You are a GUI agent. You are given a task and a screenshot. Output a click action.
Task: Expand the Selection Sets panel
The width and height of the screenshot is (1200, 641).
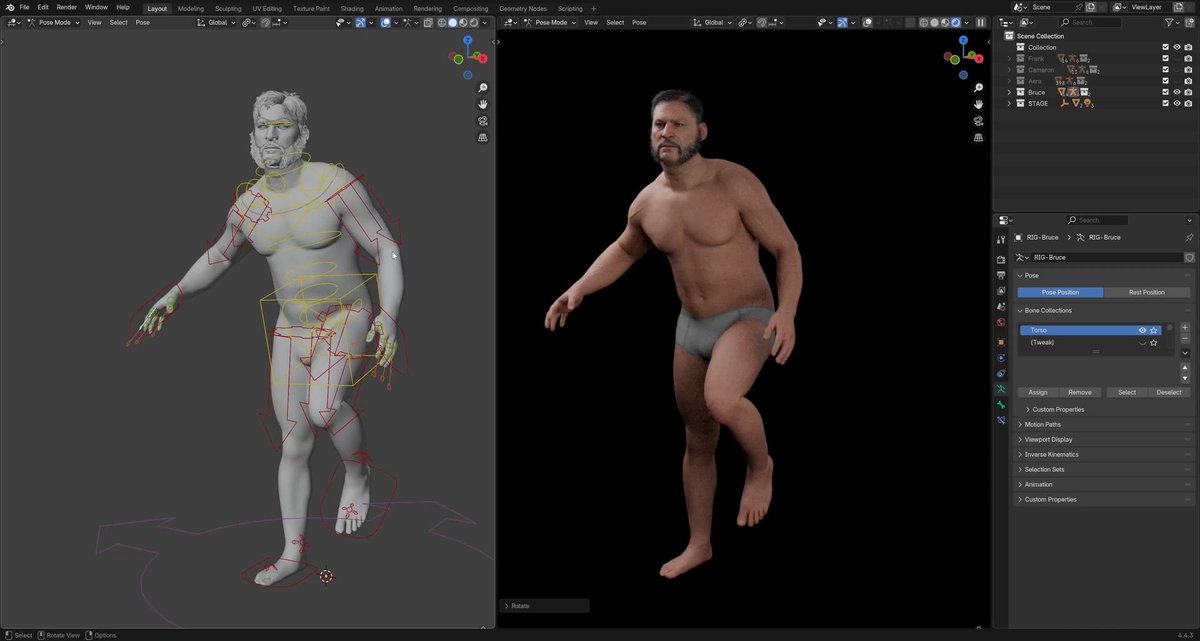tap(1104, 469)
